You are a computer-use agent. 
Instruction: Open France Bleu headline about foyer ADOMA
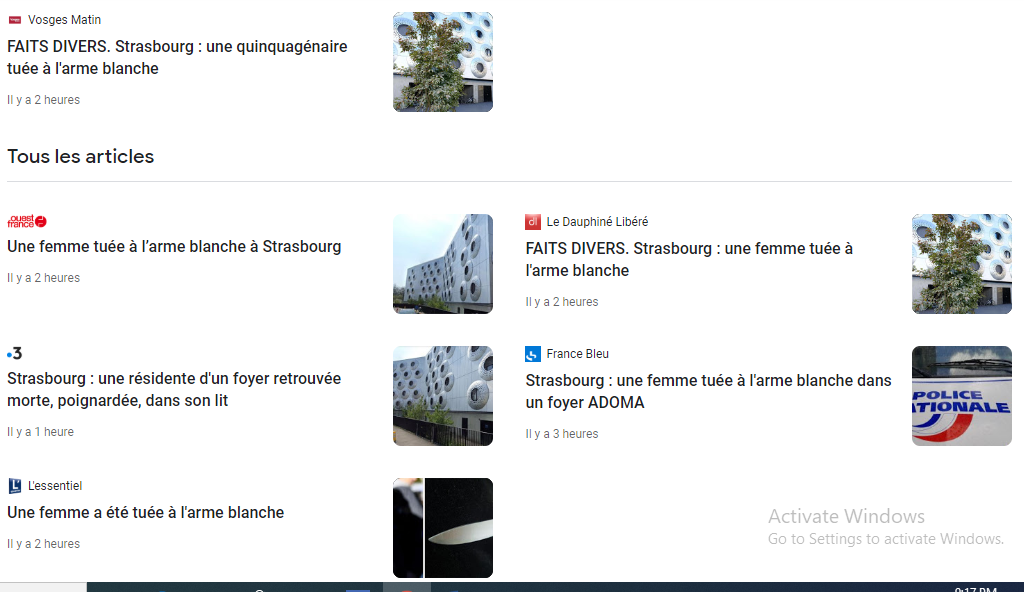709,391
